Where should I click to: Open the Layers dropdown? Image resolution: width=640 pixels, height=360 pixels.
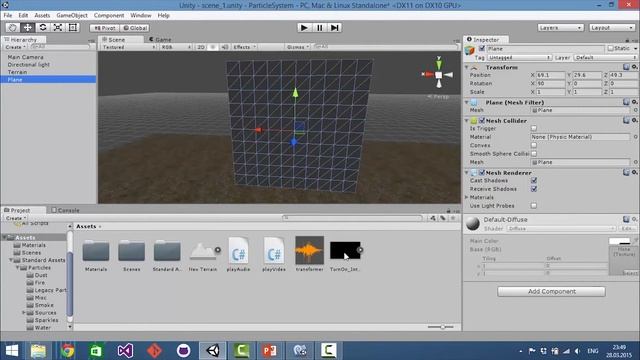click(560, 28)
